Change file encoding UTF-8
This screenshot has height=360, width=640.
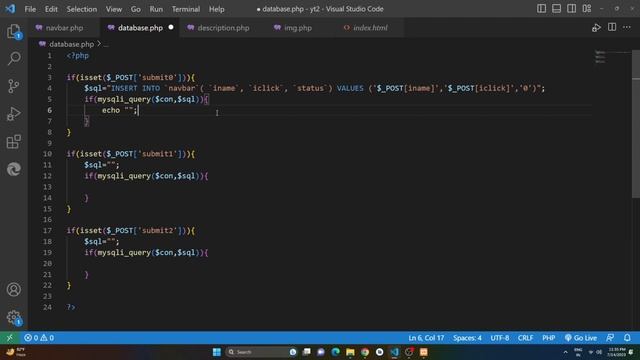pyautogui.click(x=500, y=338)
